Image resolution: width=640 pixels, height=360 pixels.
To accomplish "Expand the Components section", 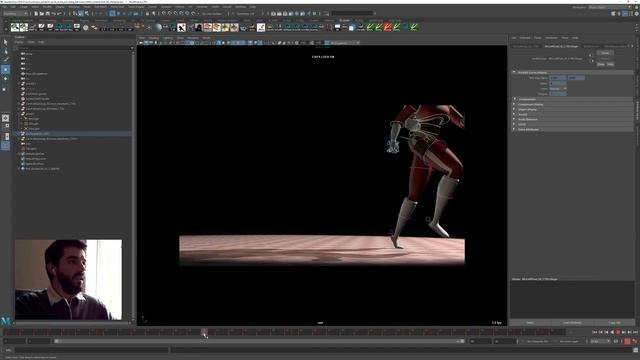I will click(571, 99).
